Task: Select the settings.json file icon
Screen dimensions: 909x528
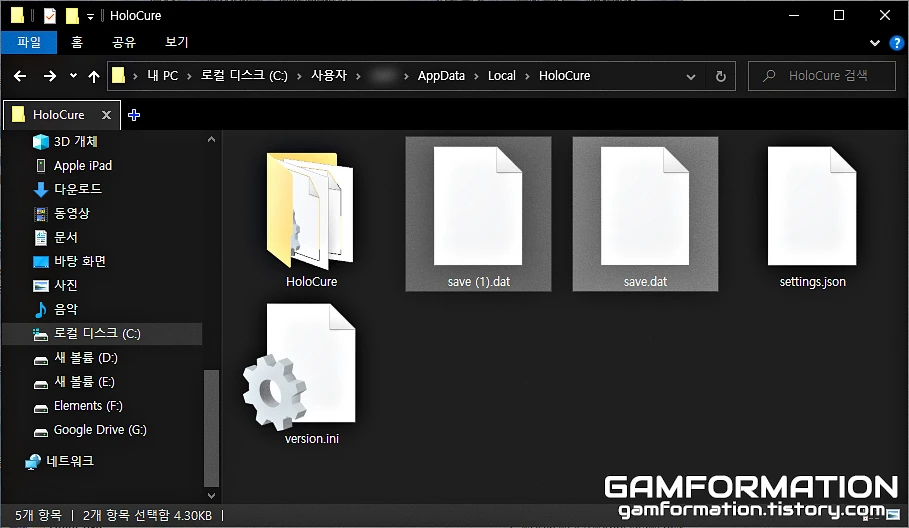Action: [x=812, y=206]
